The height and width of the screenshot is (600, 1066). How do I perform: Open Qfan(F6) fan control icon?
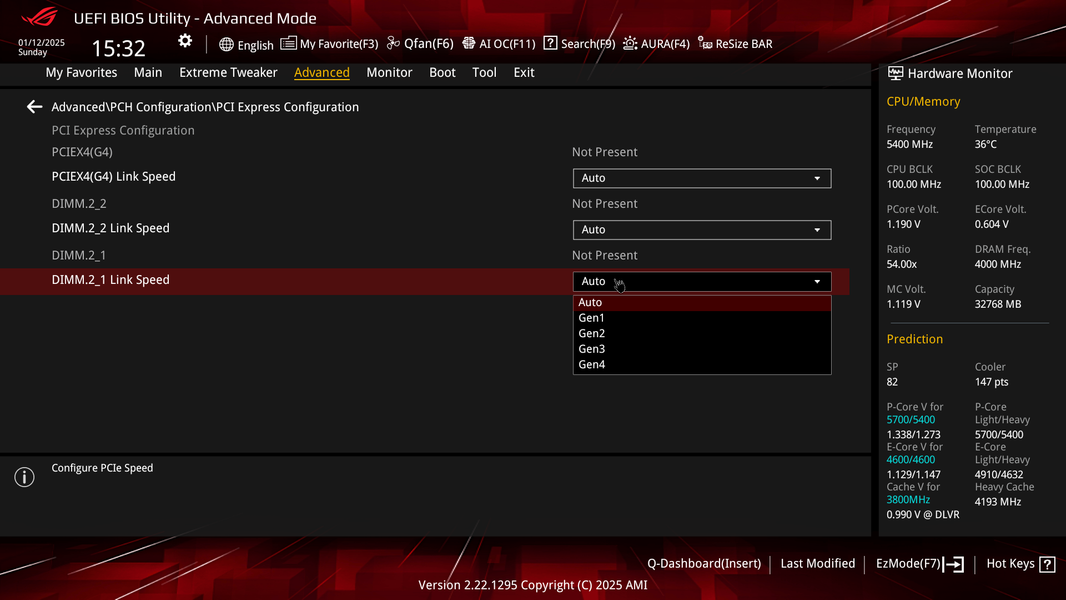[x=393, y=43]
